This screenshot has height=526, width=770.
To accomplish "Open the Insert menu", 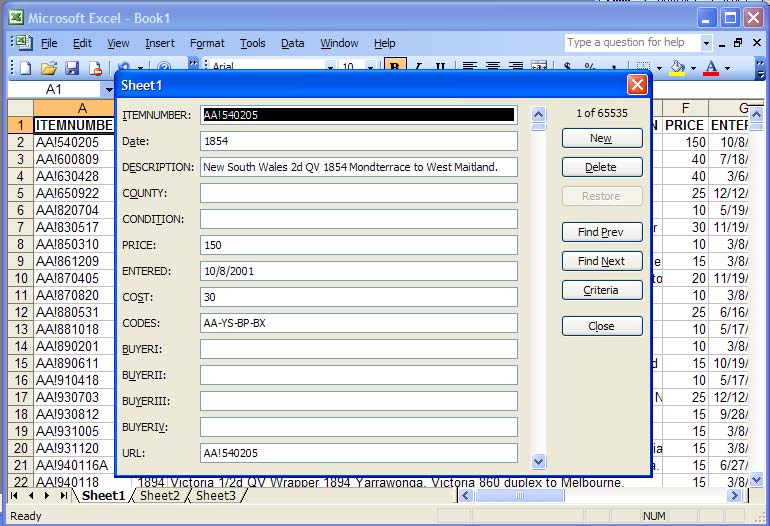I will tap(160, 43).
